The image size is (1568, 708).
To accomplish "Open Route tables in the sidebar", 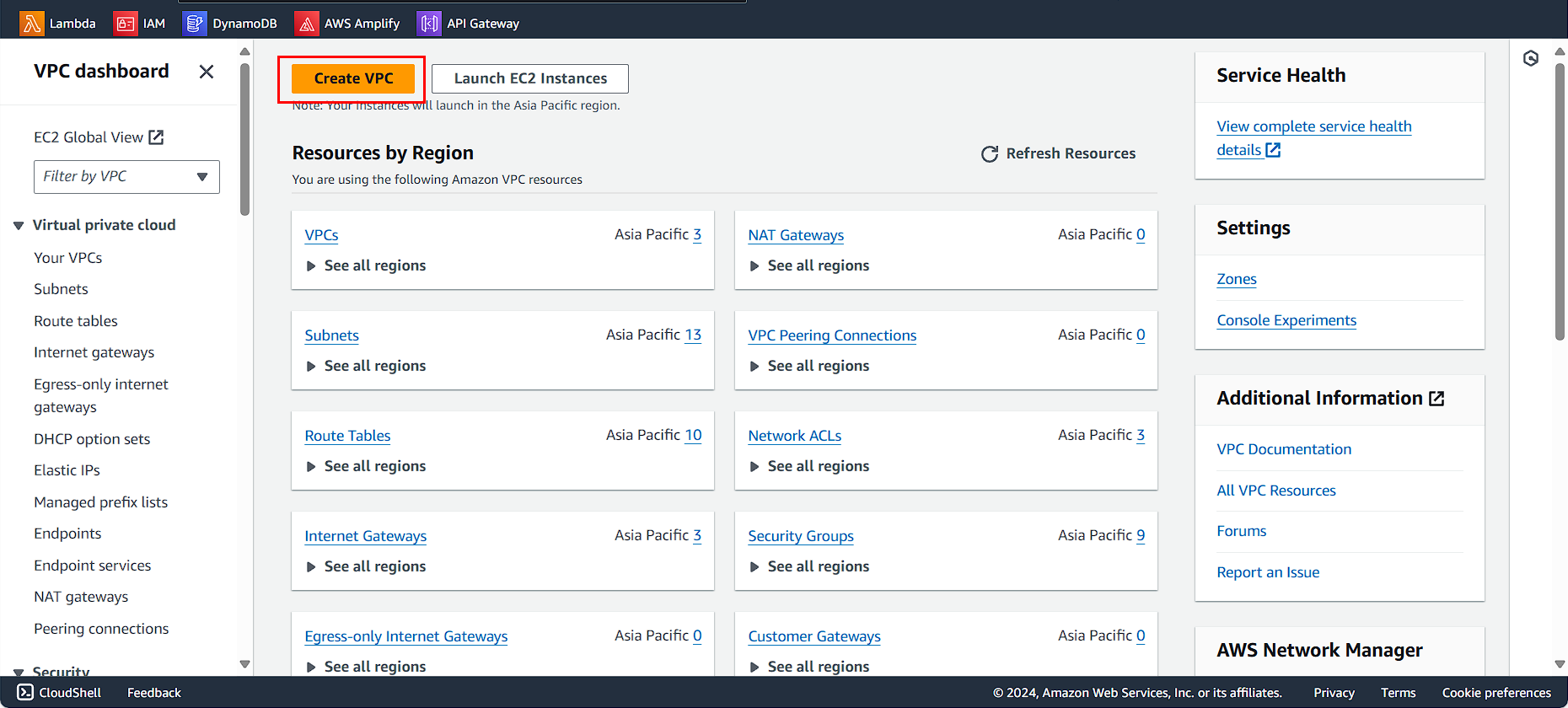I will click(76, 321).
